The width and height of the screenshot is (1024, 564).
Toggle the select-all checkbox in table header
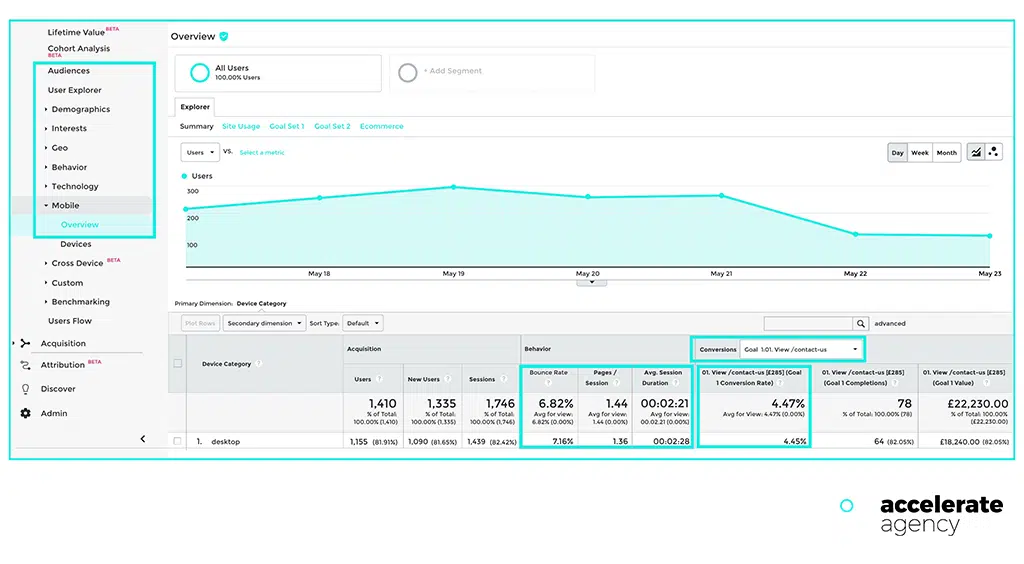pyautogui.click(x=178, y=363)
